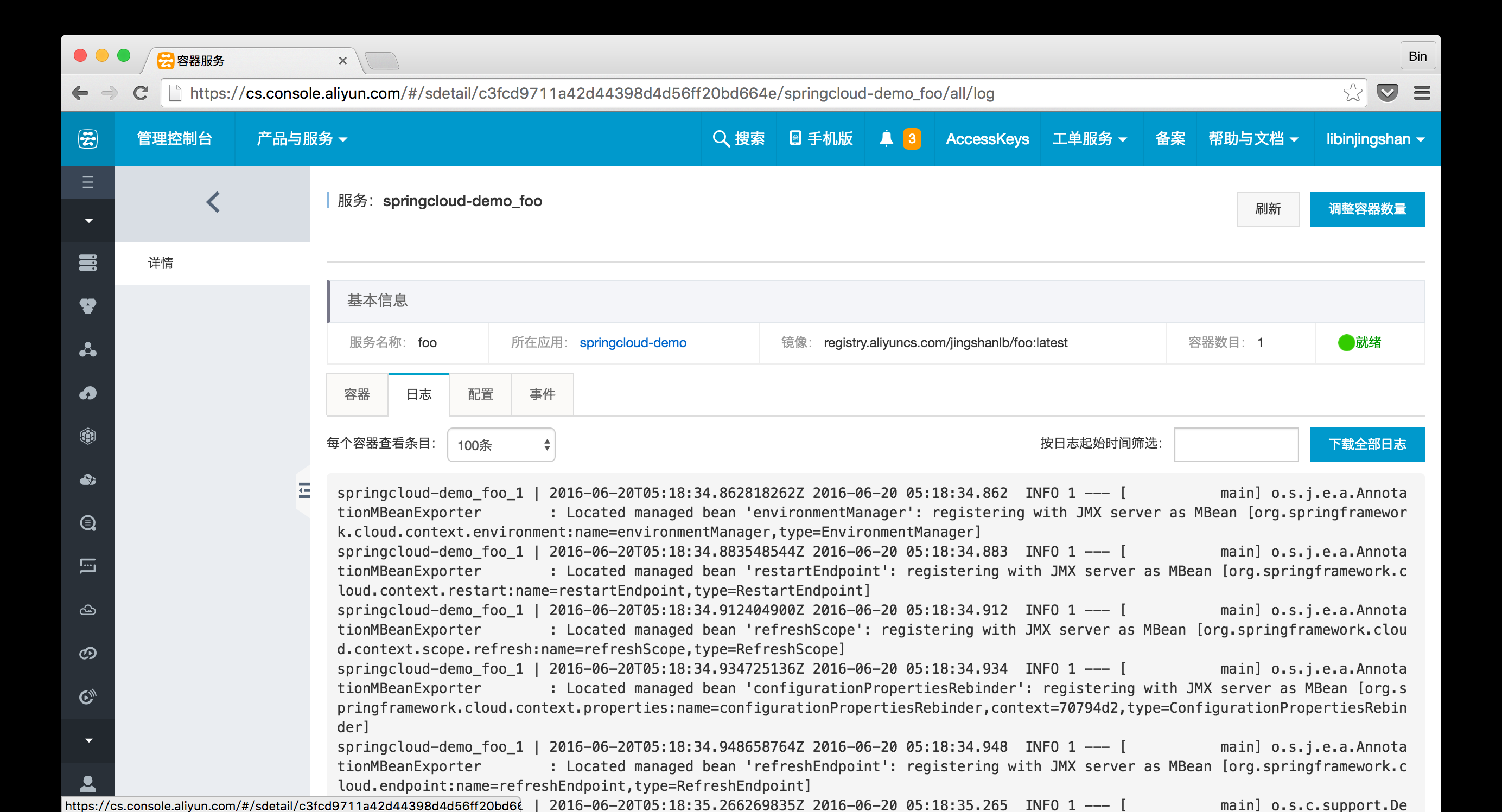
Task: Click the service name value foo
Action: (x=428, y=343)
